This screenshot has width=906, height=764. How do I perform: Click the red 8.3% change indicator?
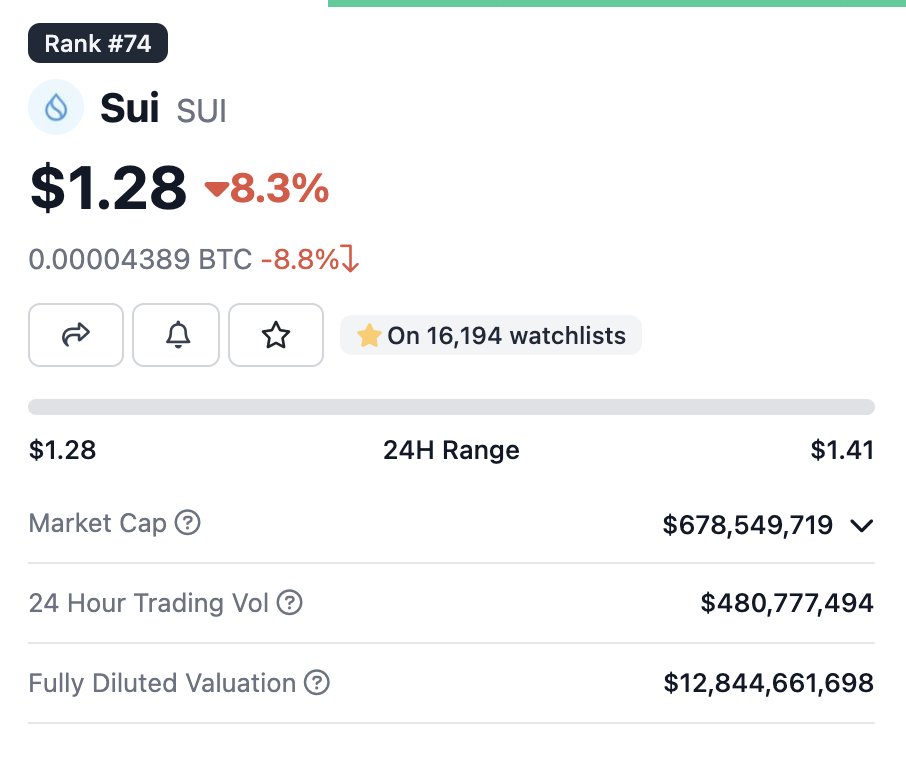pos(267,188)
